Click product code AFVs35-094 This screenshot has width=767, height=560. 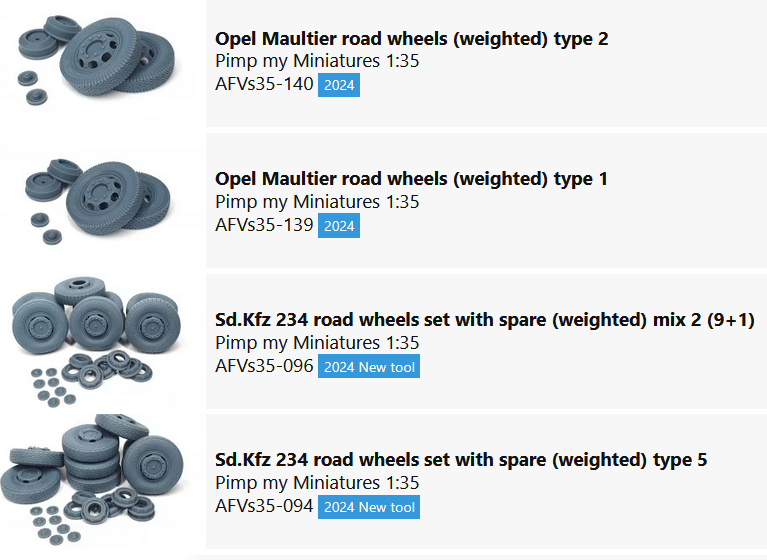264,506
